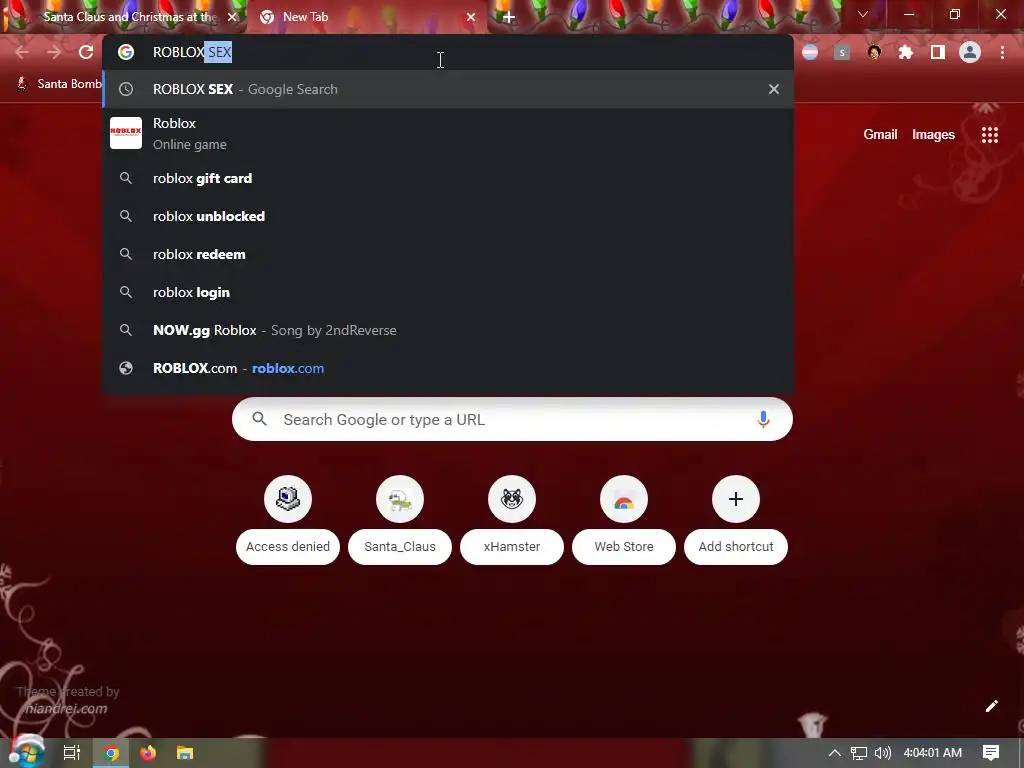Open the Chrome profile avatar
The image size is (1024, 768).
970,52
